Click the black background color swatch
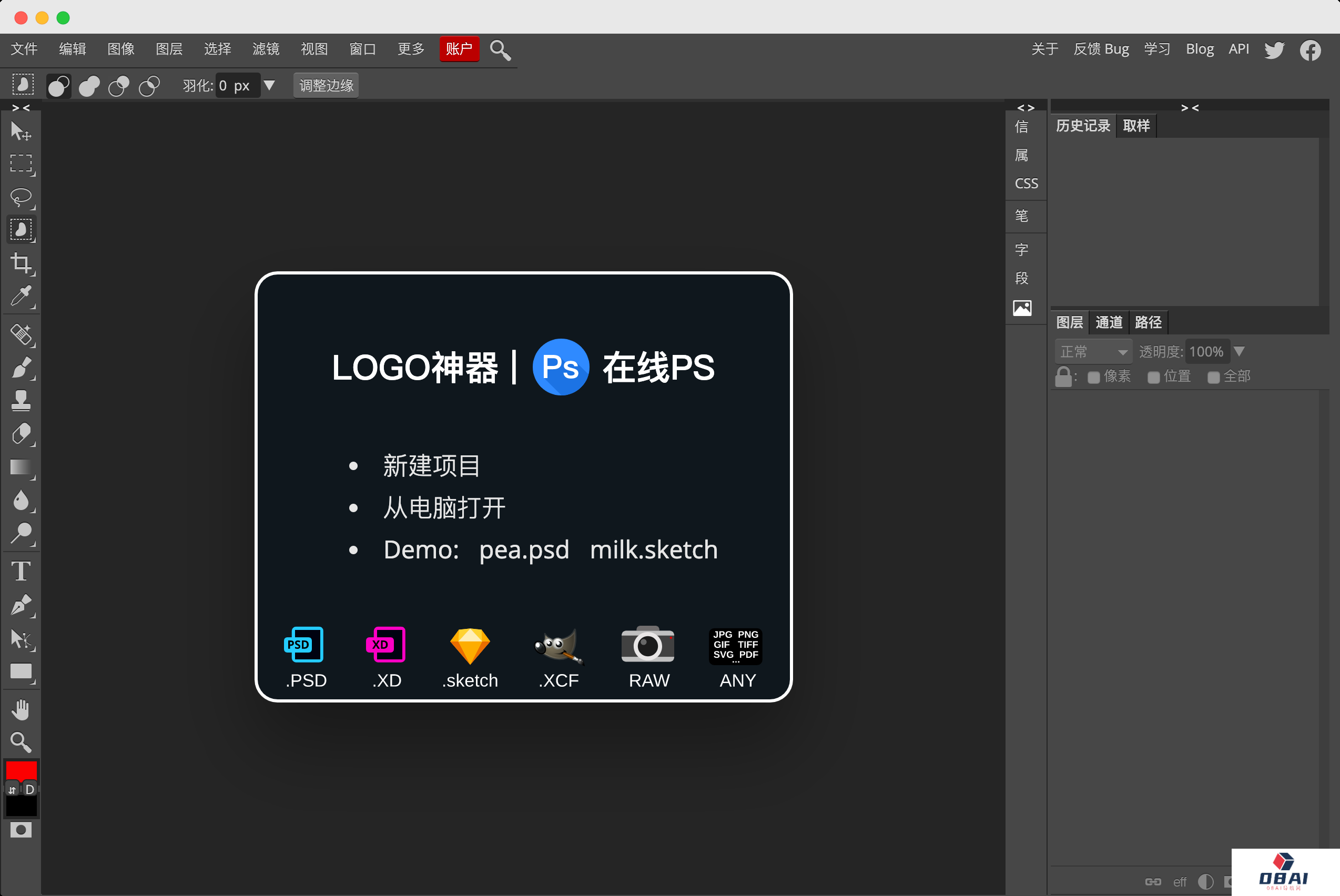This screenshot has width=1340, height=896. pyautogui.click(x=21, y=806)
